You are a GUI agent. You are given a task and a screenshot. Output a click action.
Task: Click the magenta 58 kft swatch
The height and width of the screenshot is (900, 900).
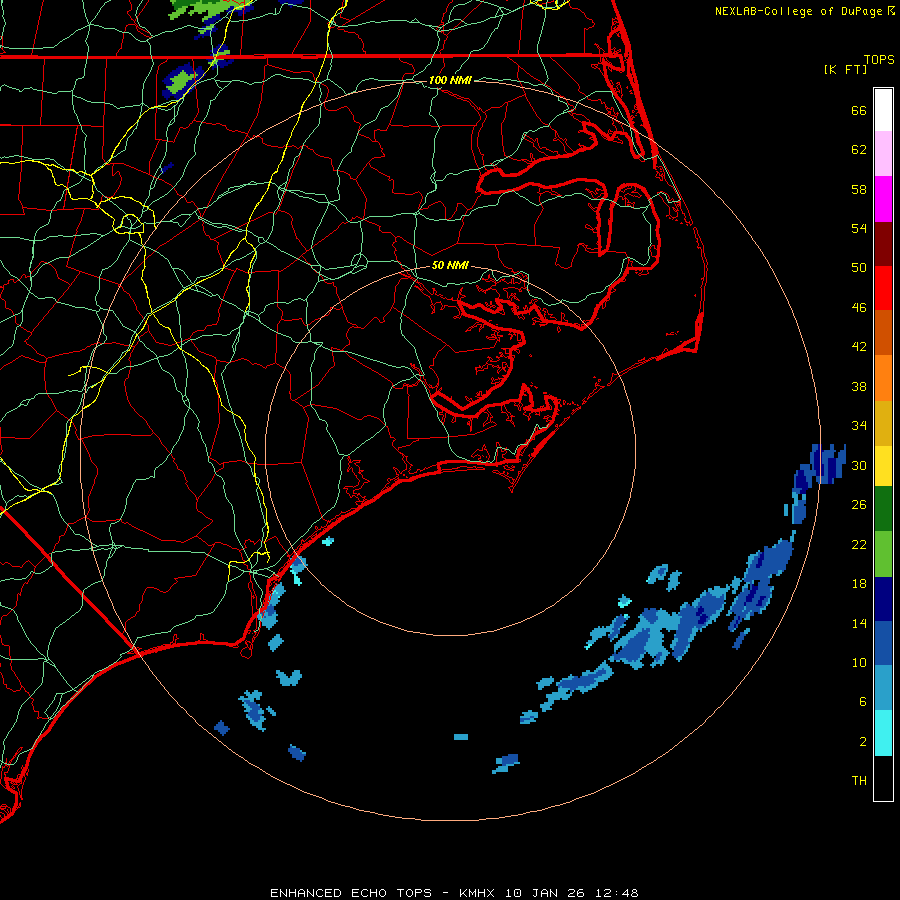coord(883,199)
